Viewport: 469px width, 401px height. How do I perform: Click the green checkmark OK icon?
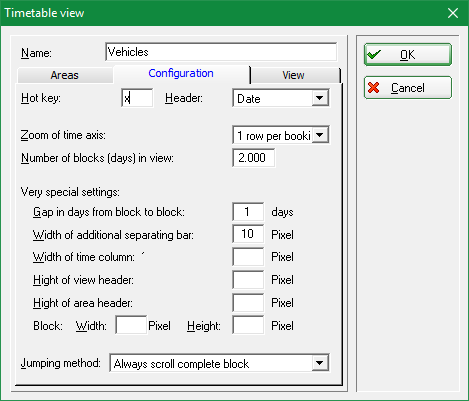pos(373,54)
